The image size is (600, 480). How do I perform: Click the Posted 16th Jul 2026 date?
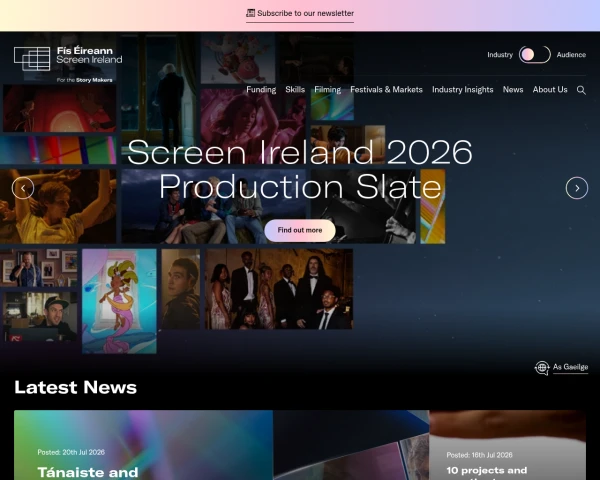coord(479,455)
